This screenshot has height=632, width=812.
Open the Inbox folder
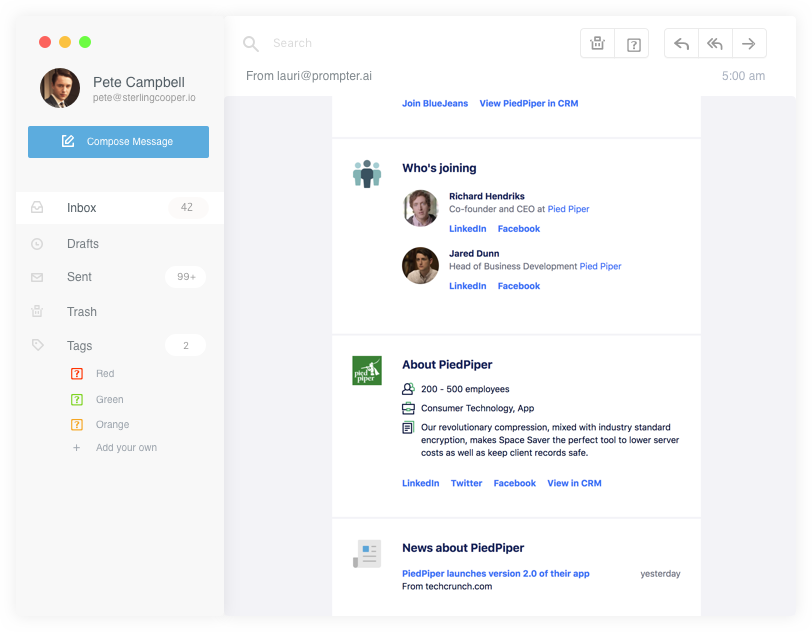[x=120, y=208]
